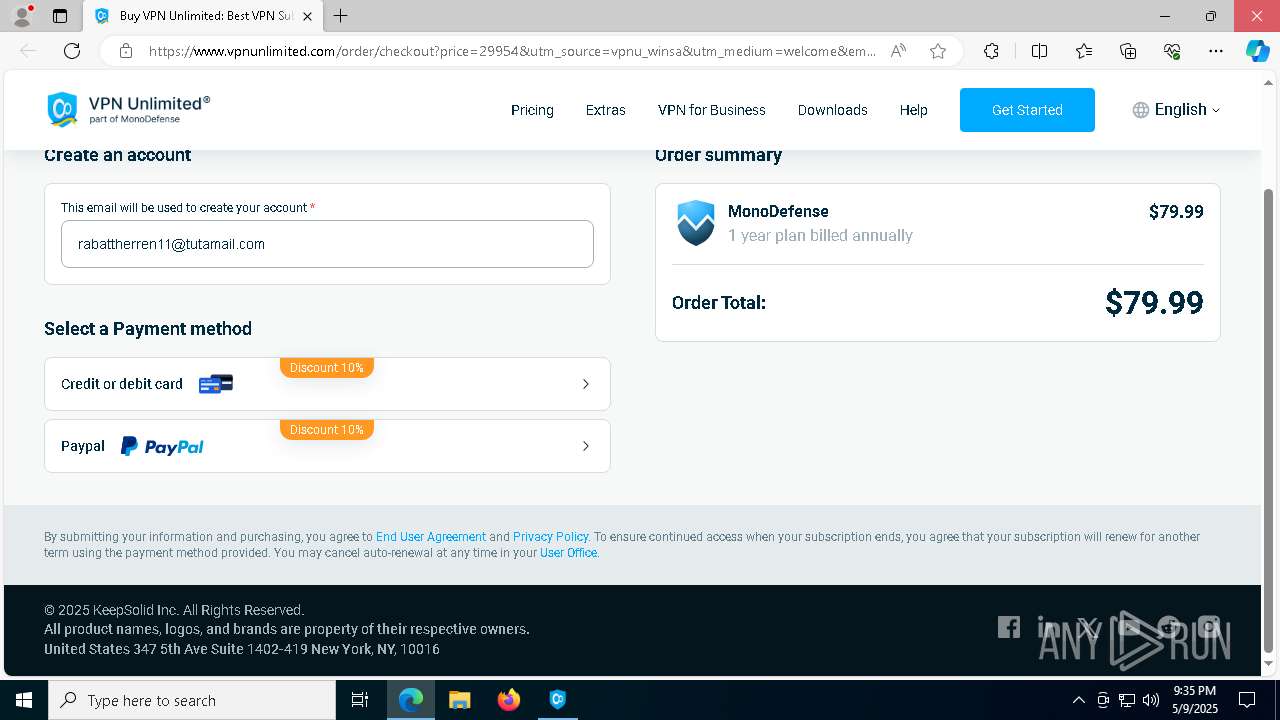Image resolution: width=1280 pixels, height=720 pixels.
Task: Open the Downloads menu item
Action: [x=832, y=110]
